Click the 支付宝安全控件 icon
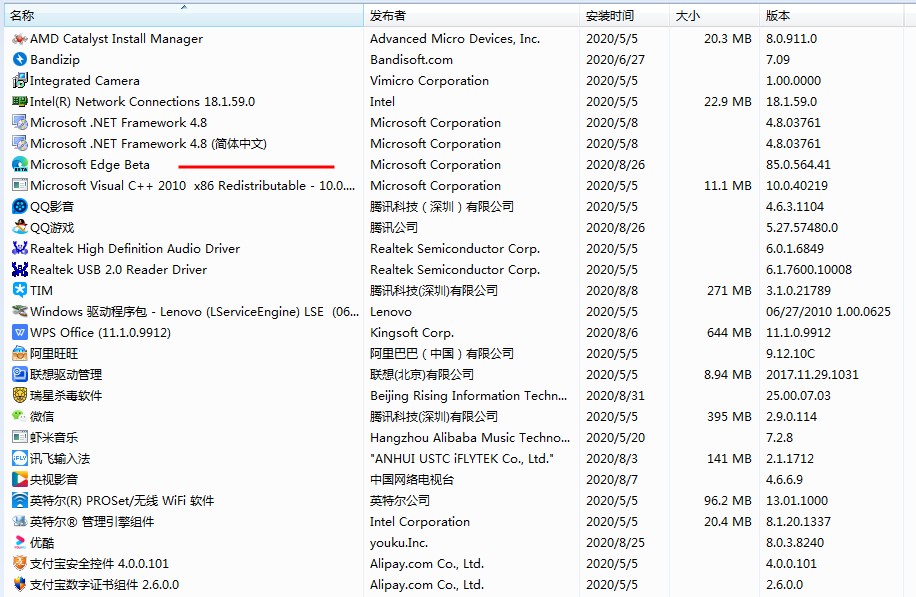916x597 pixels. 20,564
